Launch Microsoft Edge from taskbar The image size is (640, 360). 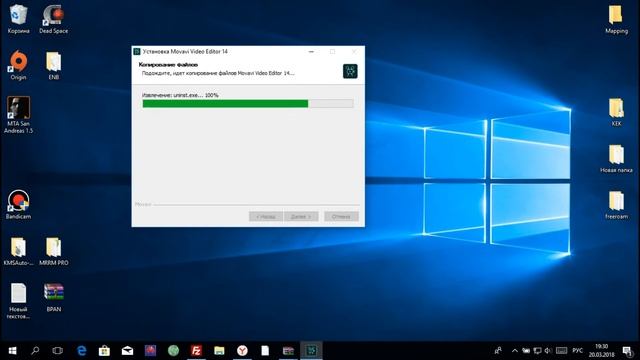pos(82,351)
